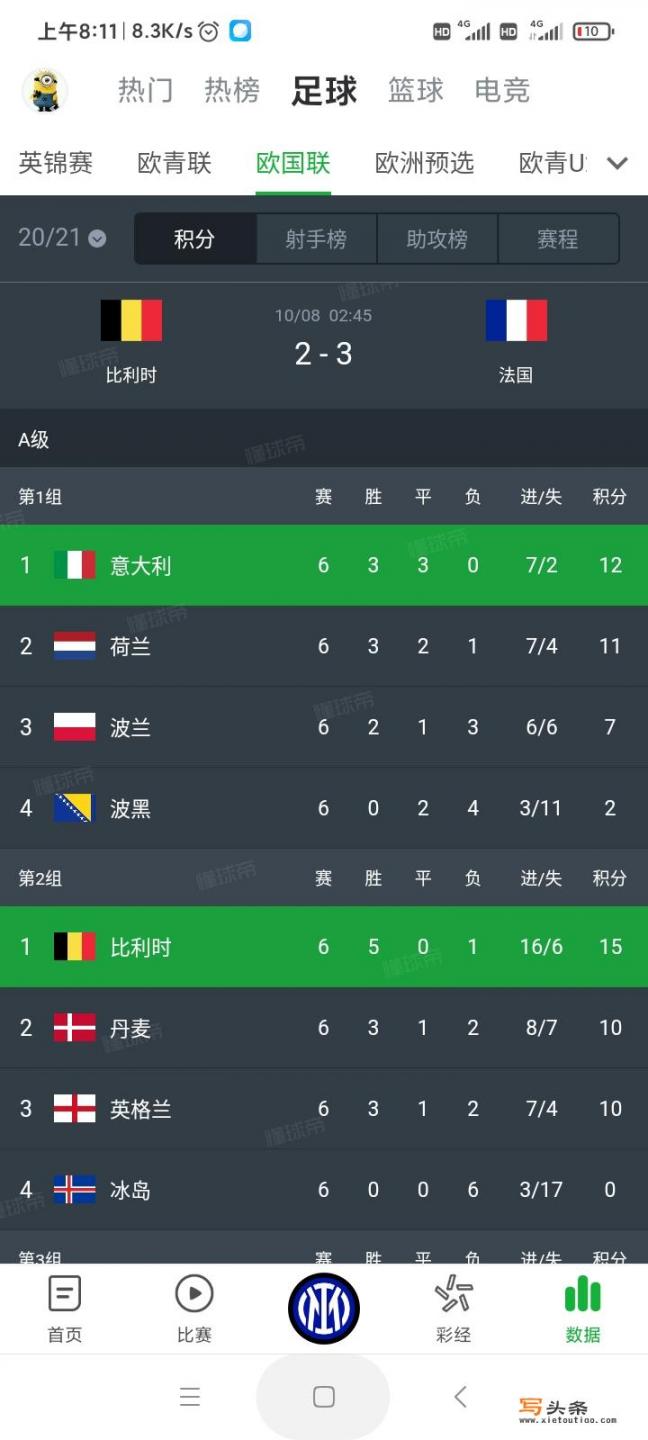Open the 意大利 team row
This screenshot has height=1440, width=648.
(x=324, y=565)
